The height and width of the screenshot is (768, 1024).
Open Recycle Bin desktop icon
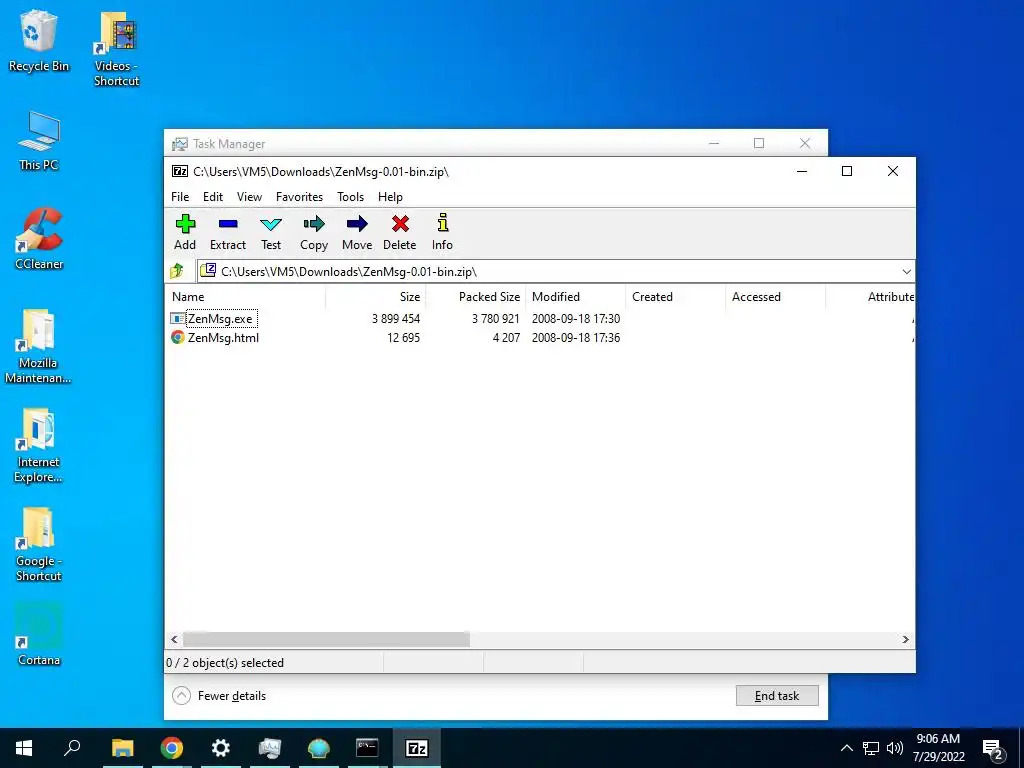click(39, 41)
